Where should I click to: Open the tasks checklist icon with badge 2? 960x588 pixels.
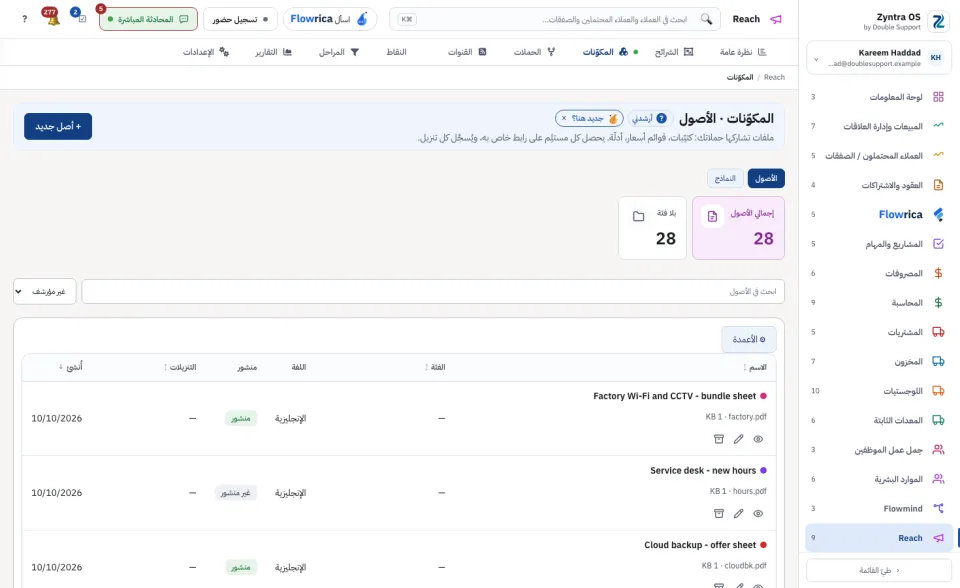pyautogui.click(x=80, y=17)
